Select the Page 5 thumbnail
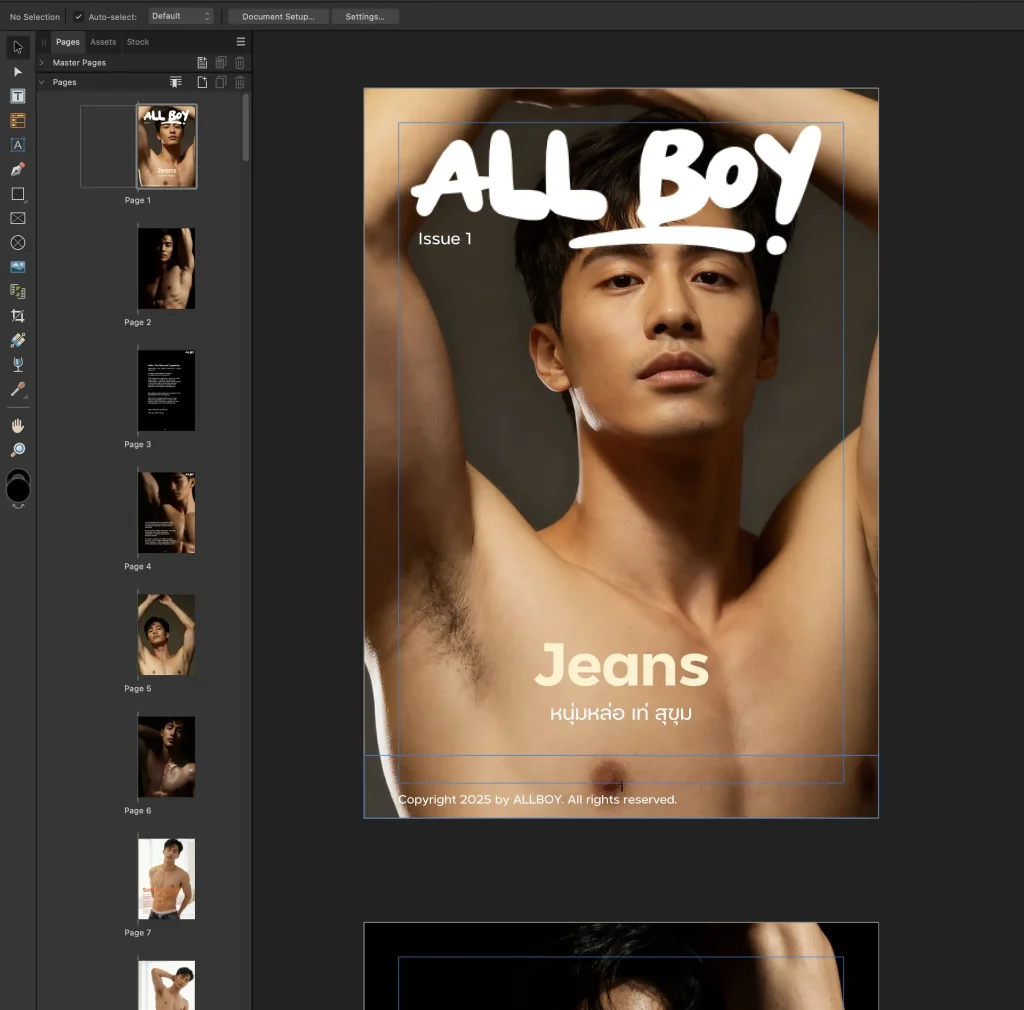This screenshot has width=1024, height=1010. (166, 635)
